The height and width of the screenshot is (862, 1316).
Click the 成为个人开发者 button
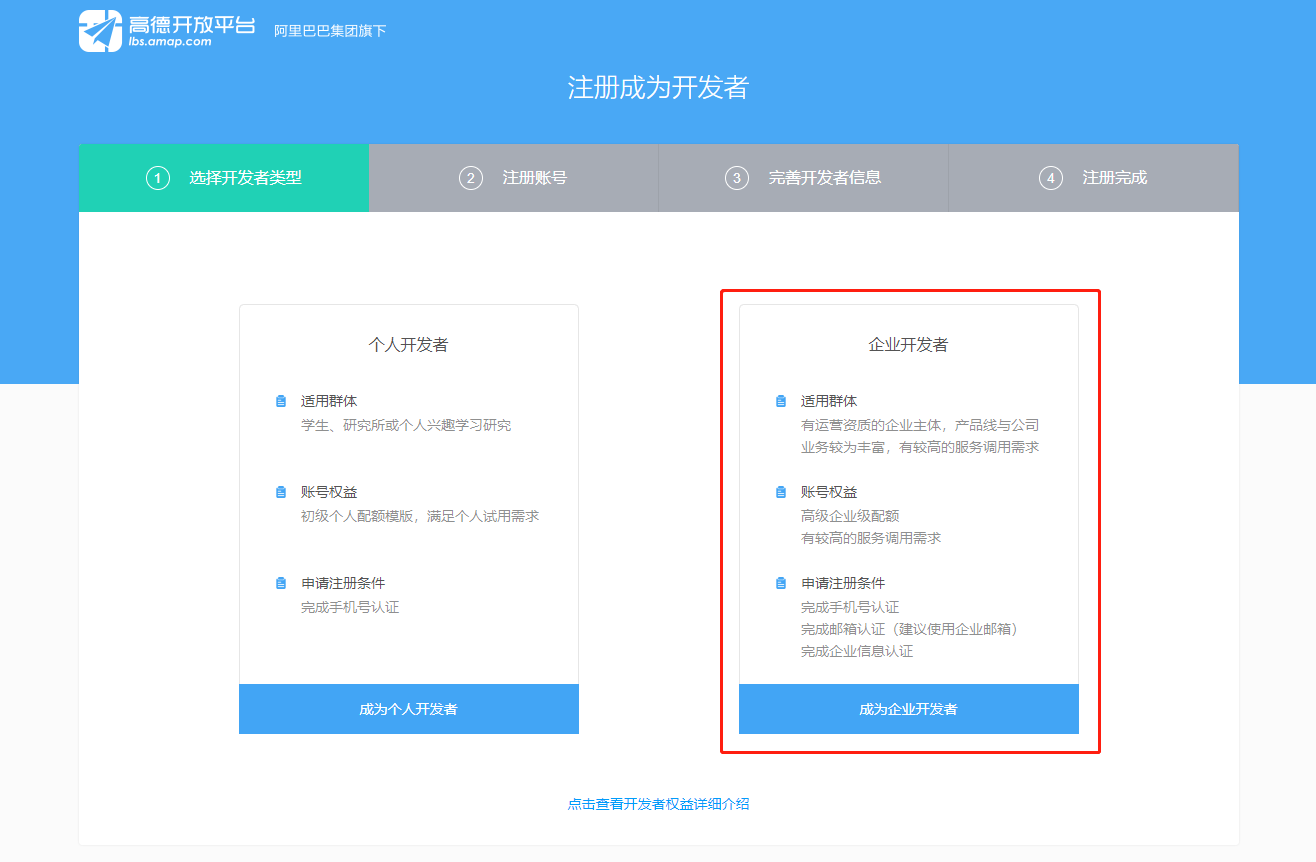(409, 709)
